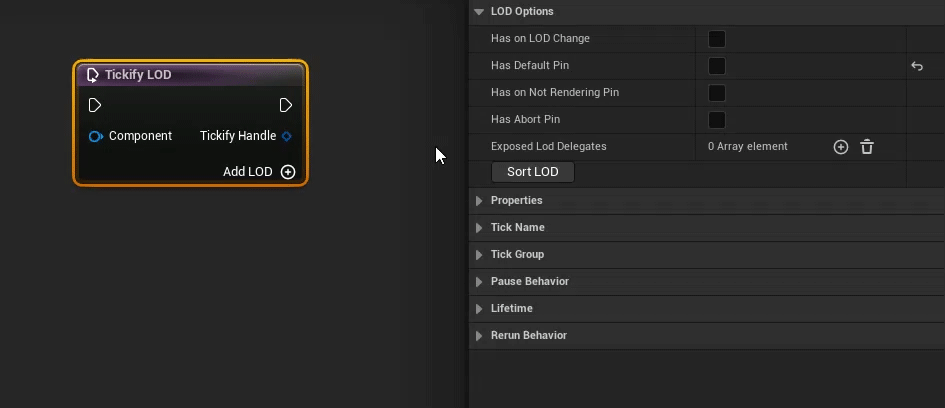Toggle the Has Default Pin checkbox

tap(716, 66)
